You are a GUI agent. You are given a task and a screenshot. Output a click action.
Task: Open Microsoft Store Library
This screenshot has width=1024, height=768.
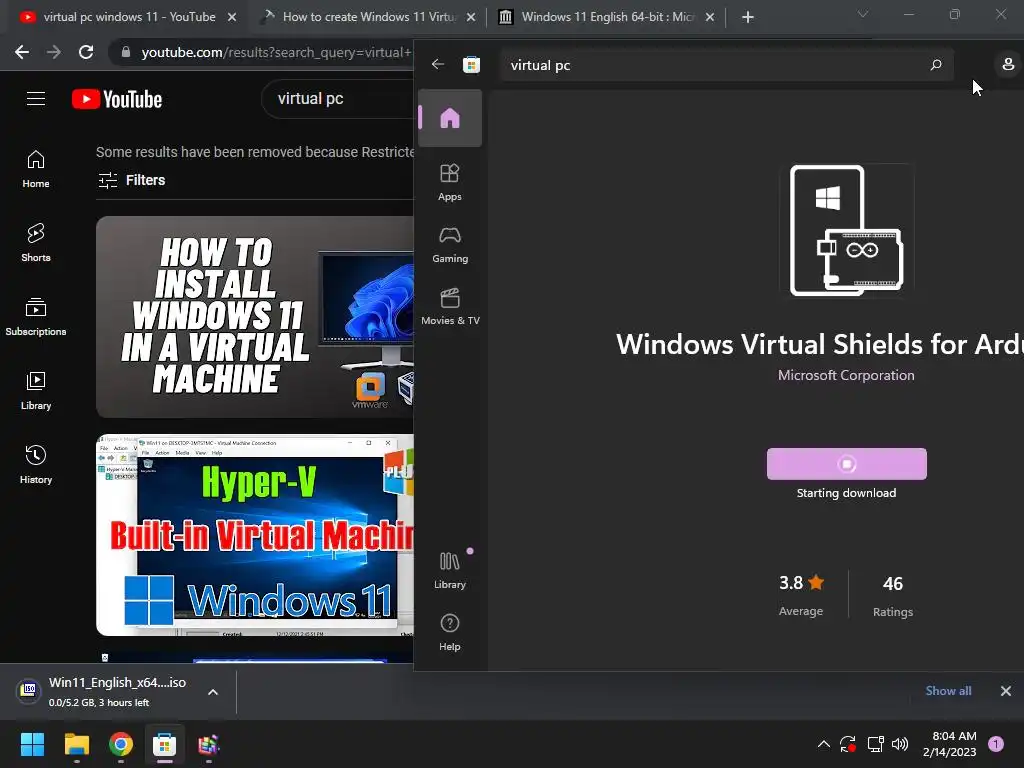click(x=450, y=570)
